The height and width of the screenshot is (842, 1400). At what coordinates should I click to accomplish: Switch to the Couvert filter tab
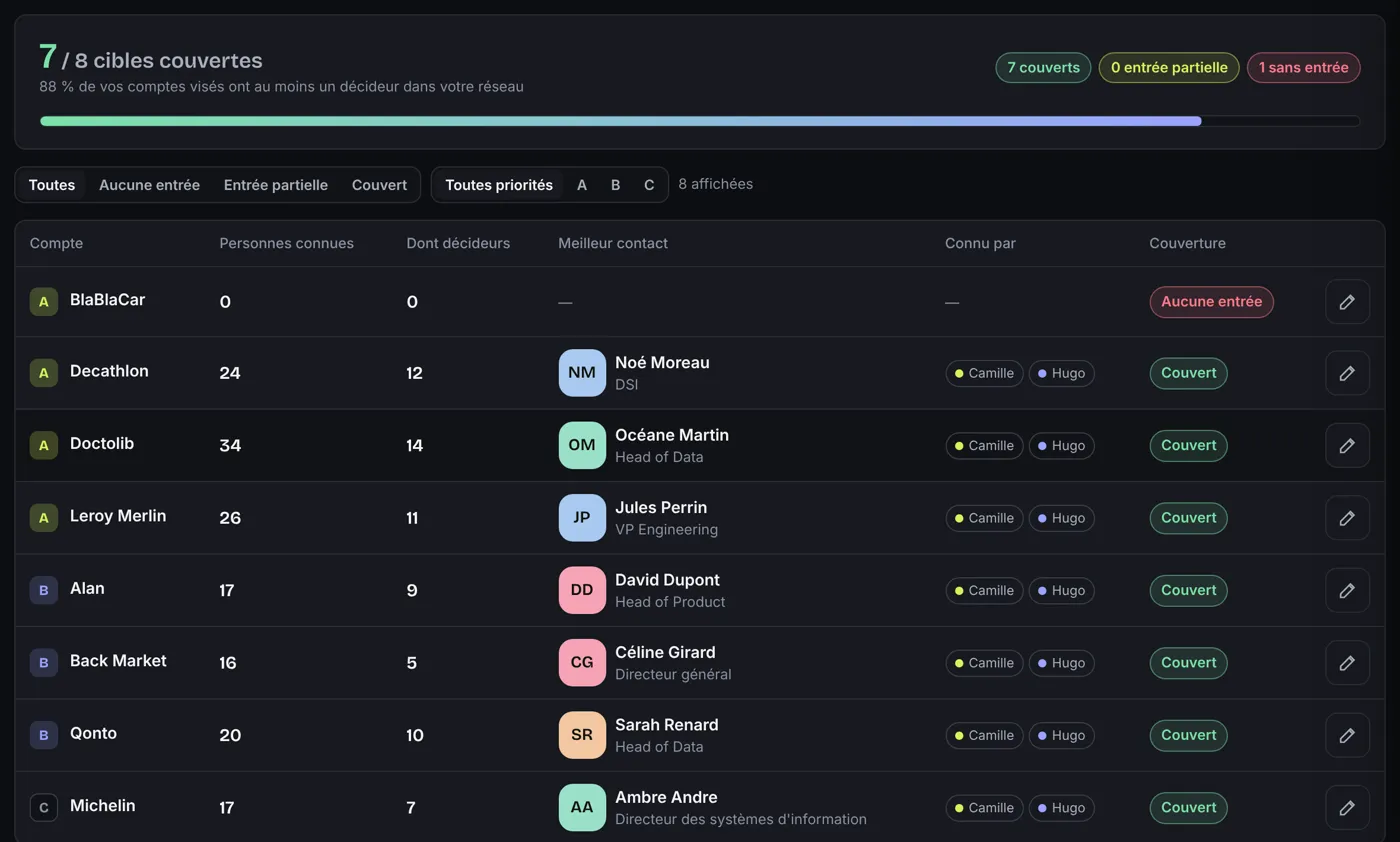point(379,185)
